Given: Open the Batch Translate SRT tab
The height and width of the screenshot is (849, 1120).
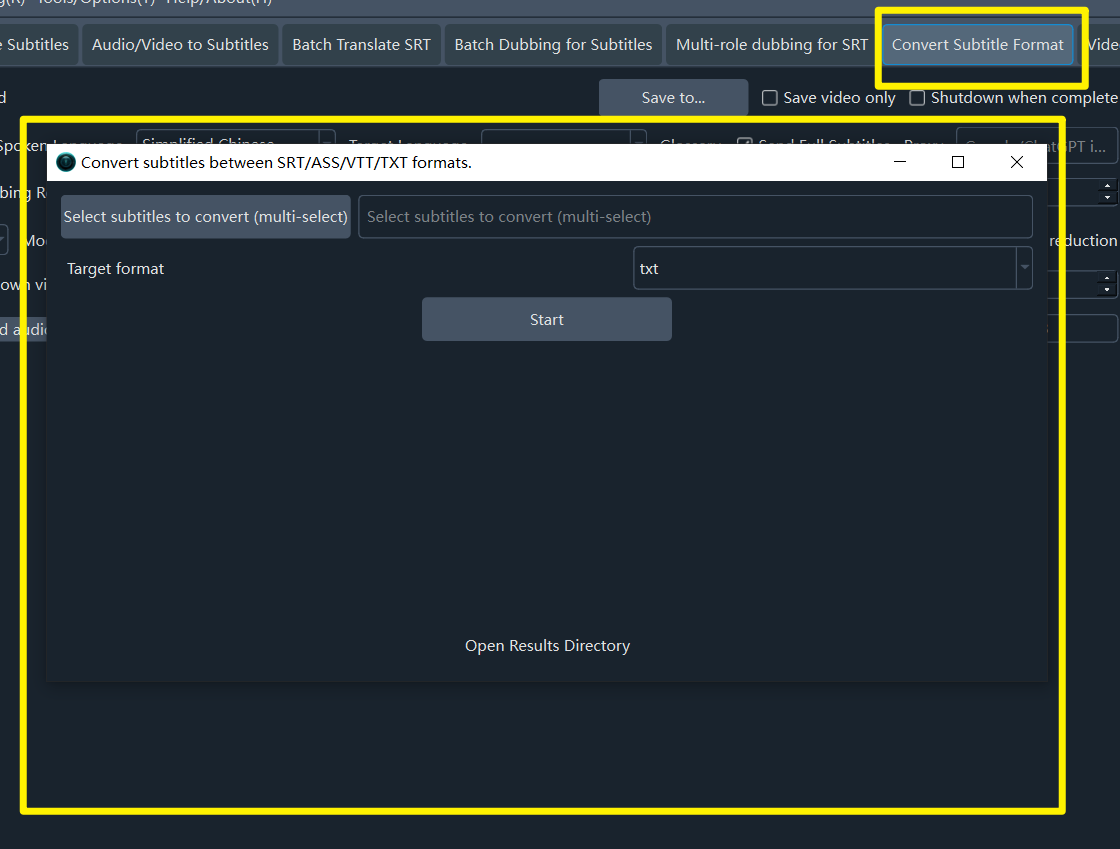Looking at the screenshot, I should pyautogui.click(x=361, y=45).
